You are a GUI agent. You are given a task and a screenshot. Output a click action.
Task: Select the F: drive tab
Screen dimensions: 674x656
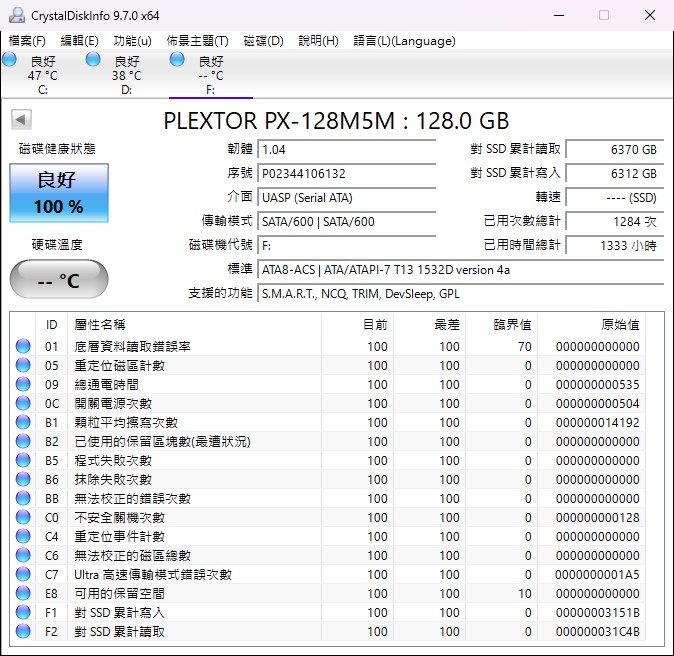click(211, 75)
